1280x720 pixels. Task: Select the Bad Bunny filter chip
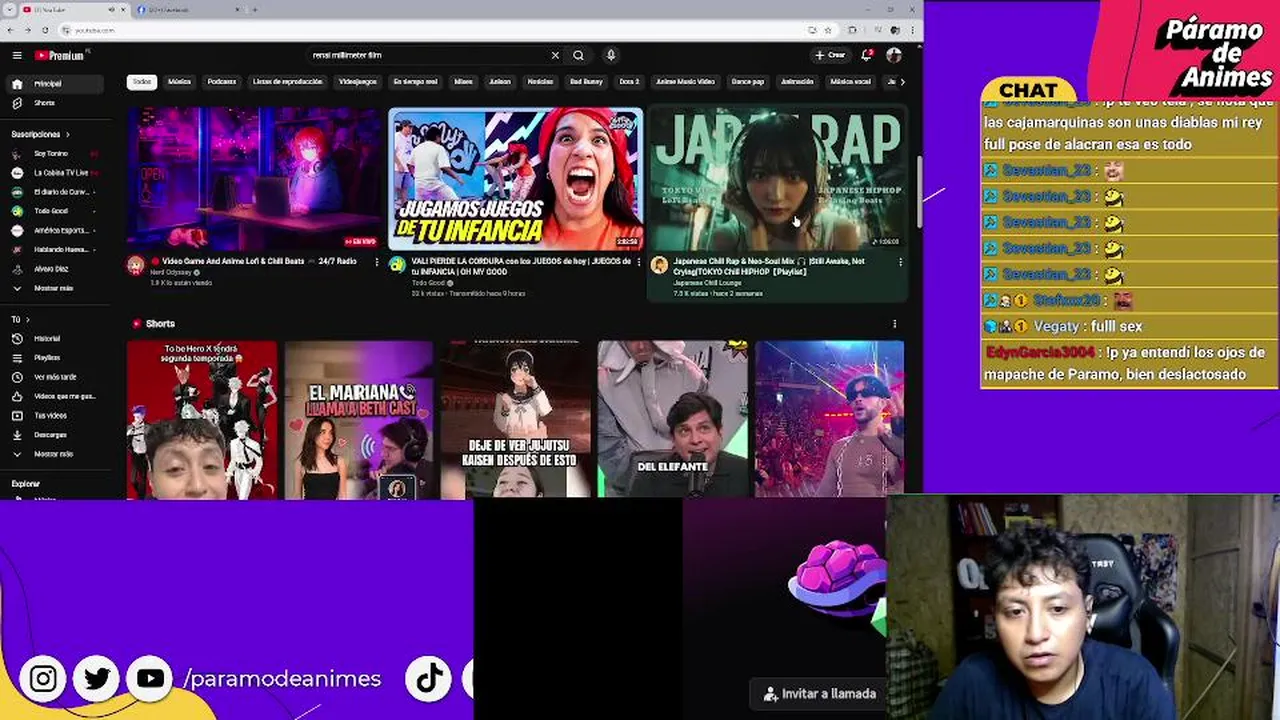point(586,82)
